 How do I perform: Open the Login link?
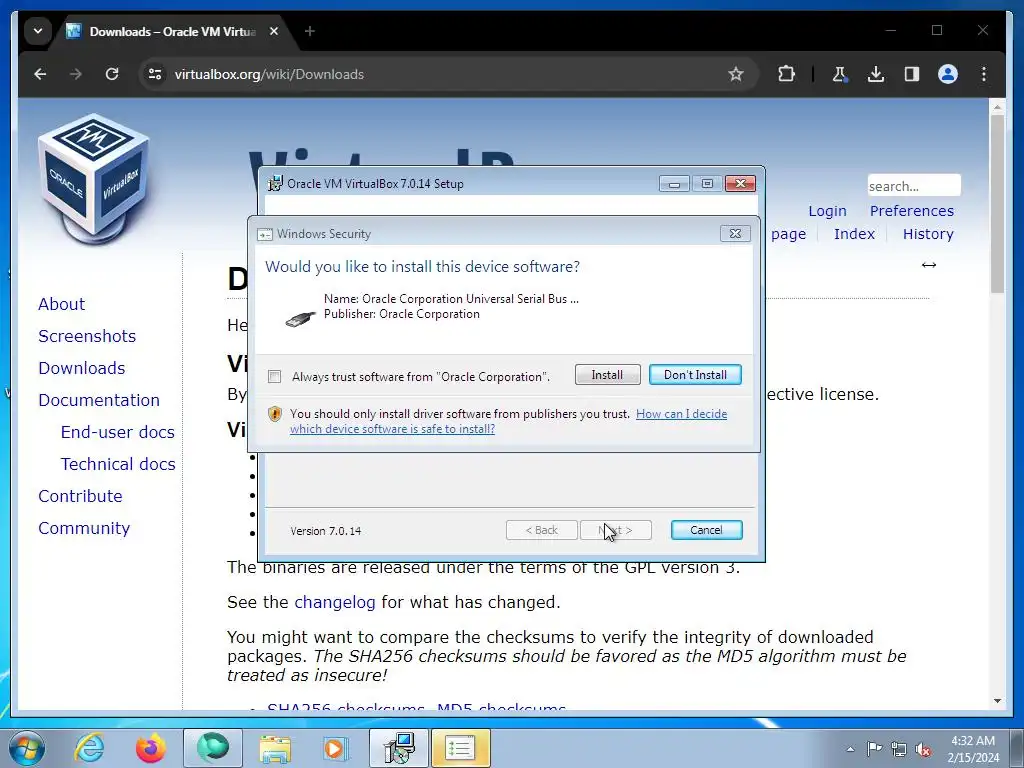click(827, 211)
